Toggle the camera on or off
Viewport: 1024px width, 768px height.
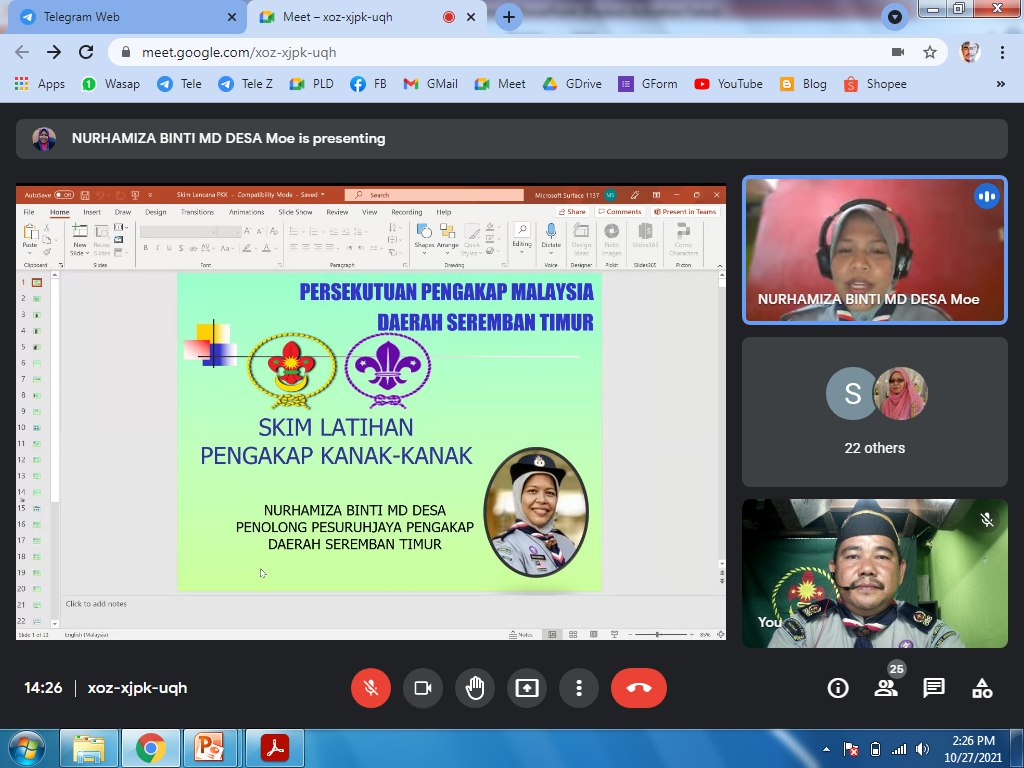(423, 688)
